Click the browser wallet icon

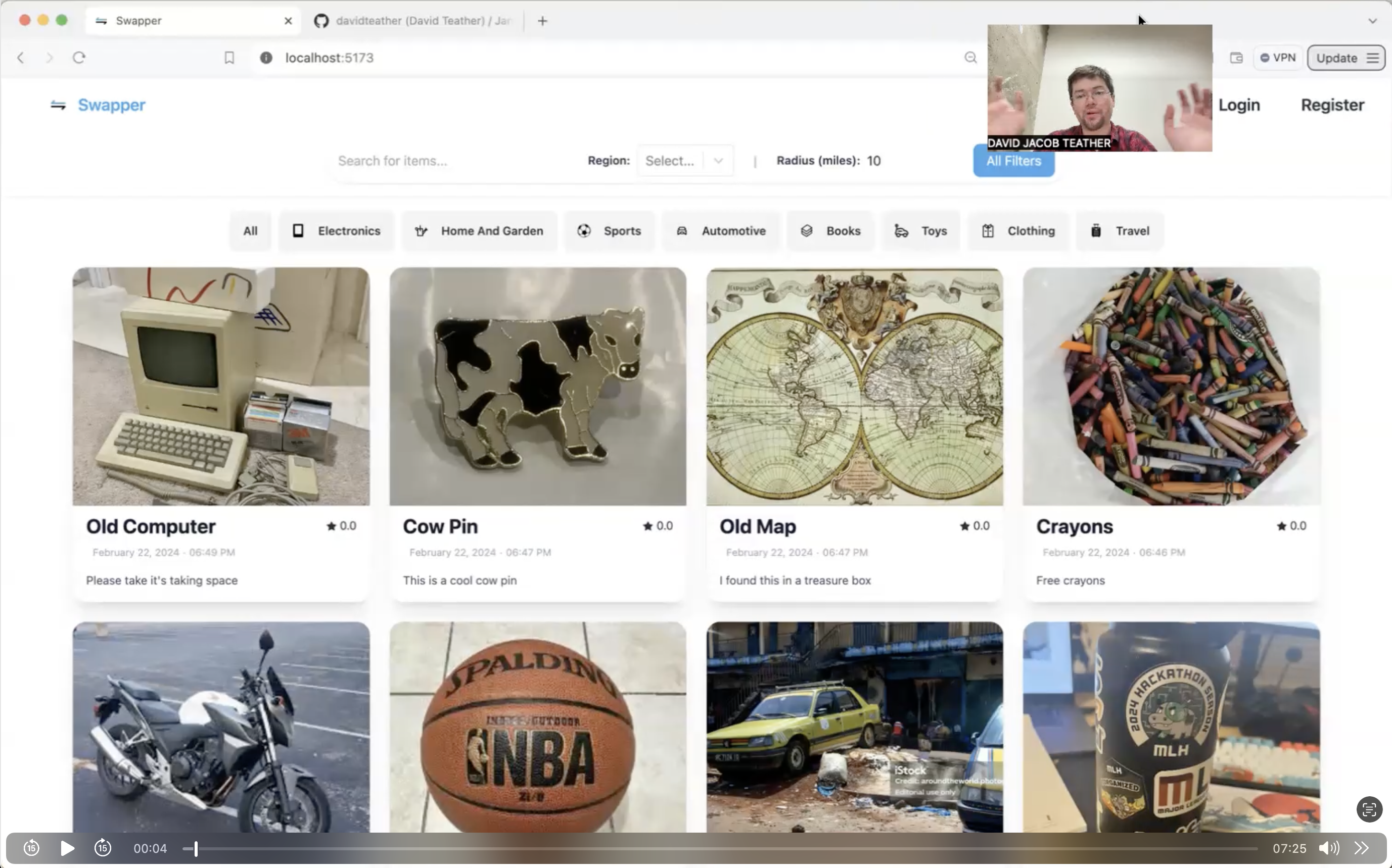pos(1236,58)
